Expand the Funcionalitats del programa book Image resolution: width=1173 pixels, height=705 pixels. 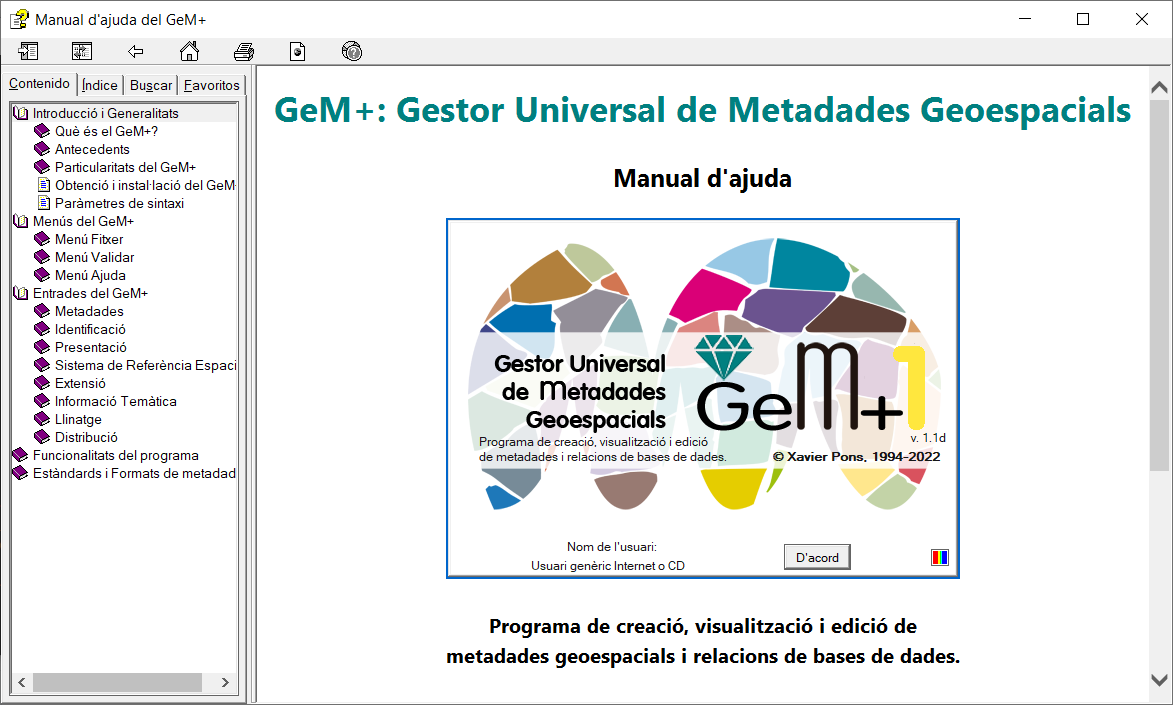(x=20, y=455)
